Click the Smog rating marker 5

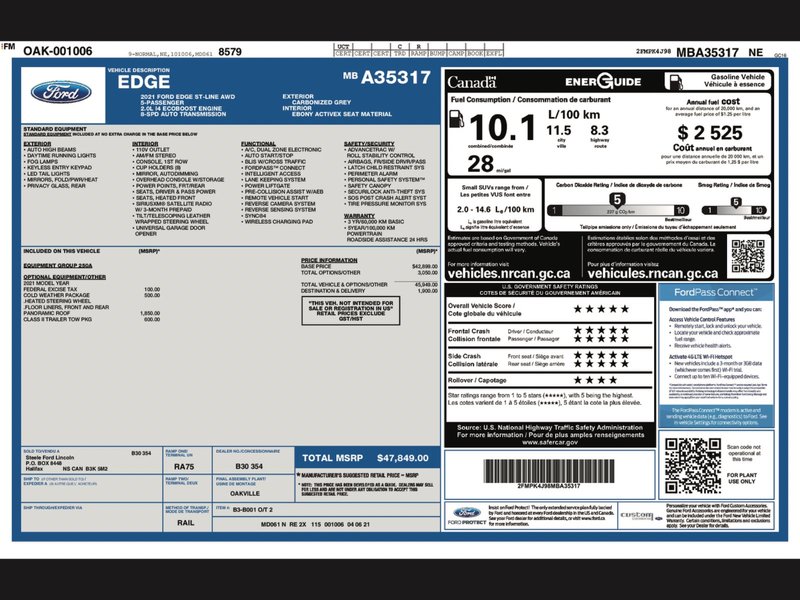(735, 202)
